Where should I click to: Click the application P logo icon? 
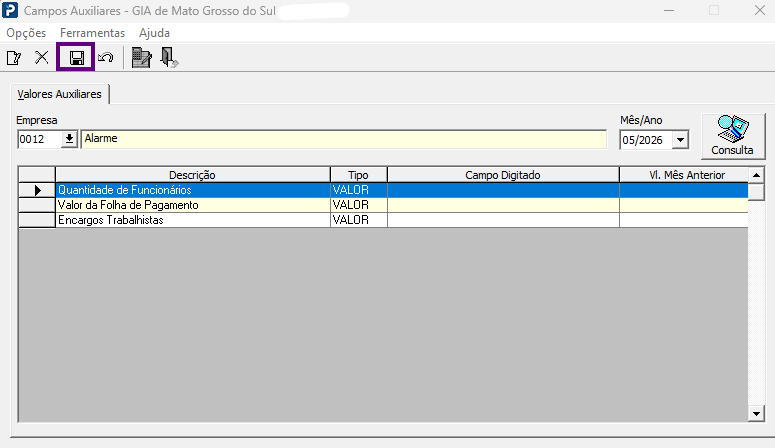tap(10, 10)
